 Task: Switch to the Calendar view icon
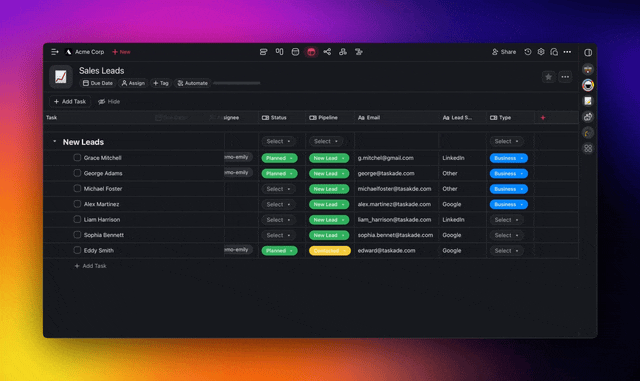click(295, 52)
